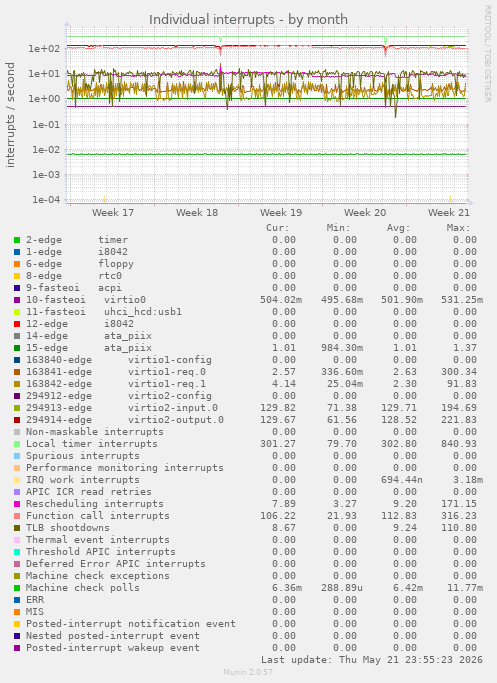Click the Week 21 axis label
The width and height of the screenshot is (497, 683).
(449, 213)
